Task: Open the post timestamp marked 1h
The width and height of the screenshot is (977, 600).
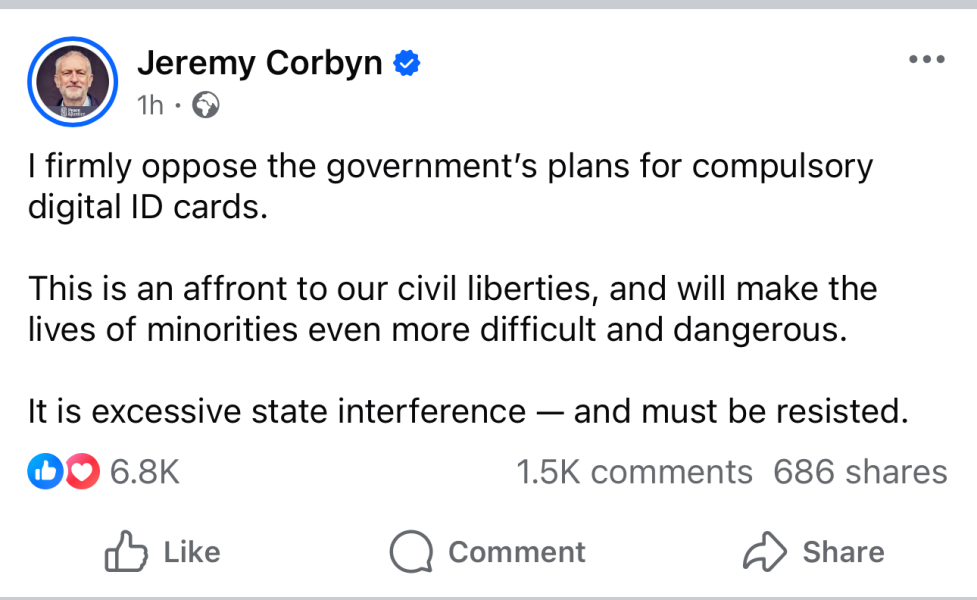Action: pyautogui.click(x=148, y=104)
